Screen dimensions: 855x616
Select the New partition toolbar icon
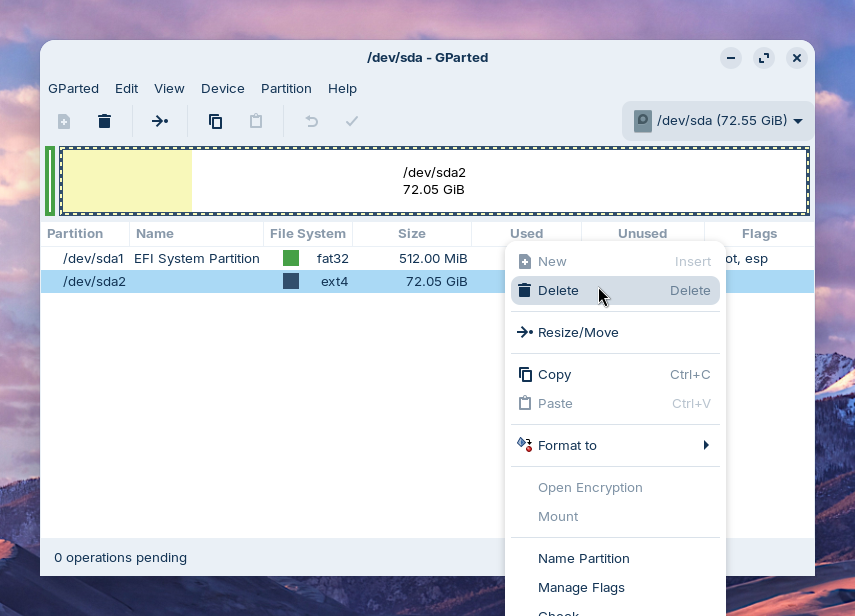63,120
